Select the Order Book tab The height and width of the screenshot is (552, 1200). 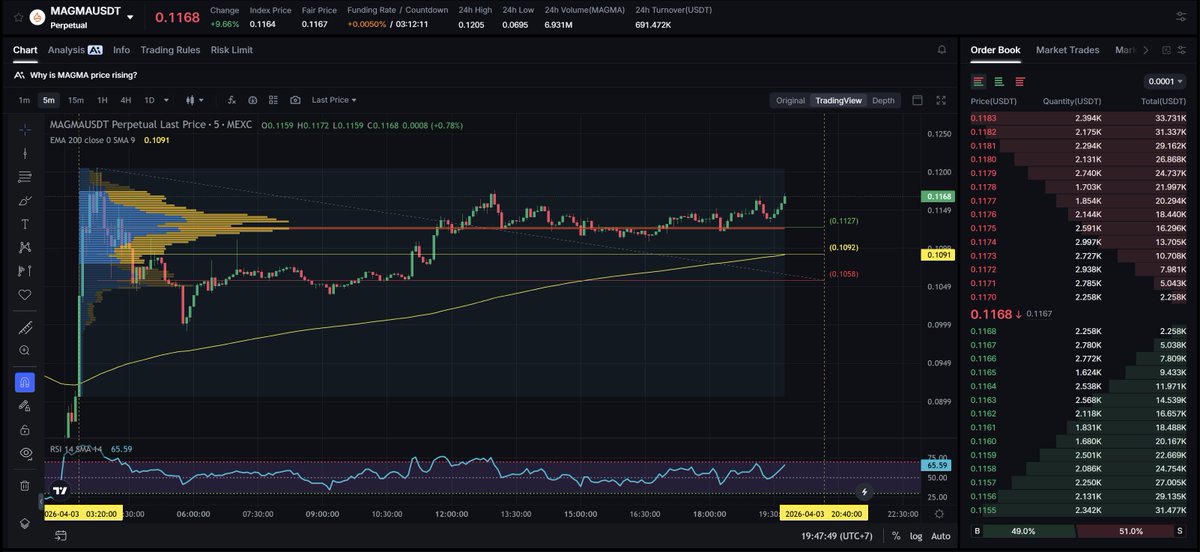[995, 49]
